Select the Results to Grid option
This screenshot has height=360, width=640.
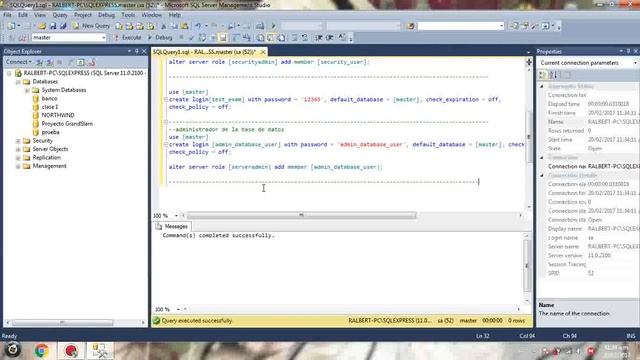click(x=271, y=38)
